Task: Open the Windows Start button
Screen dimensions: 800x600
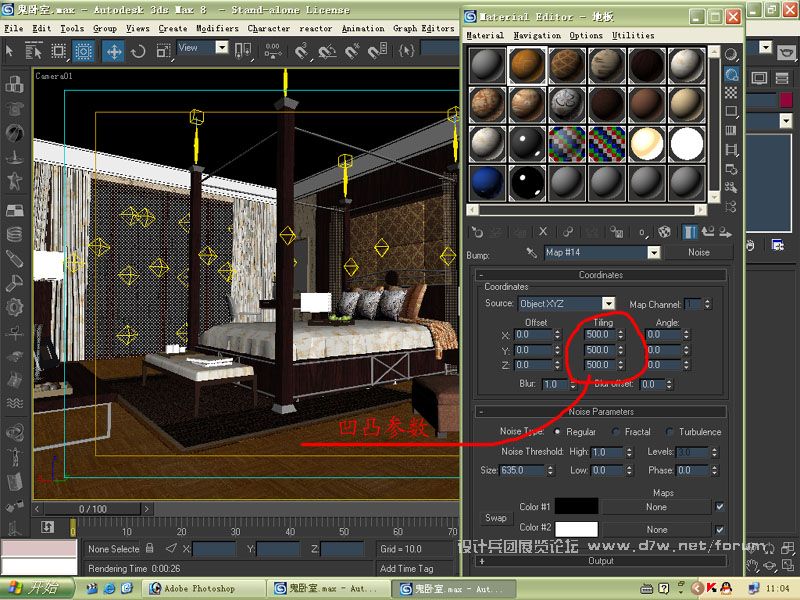Action: (36, 588)
